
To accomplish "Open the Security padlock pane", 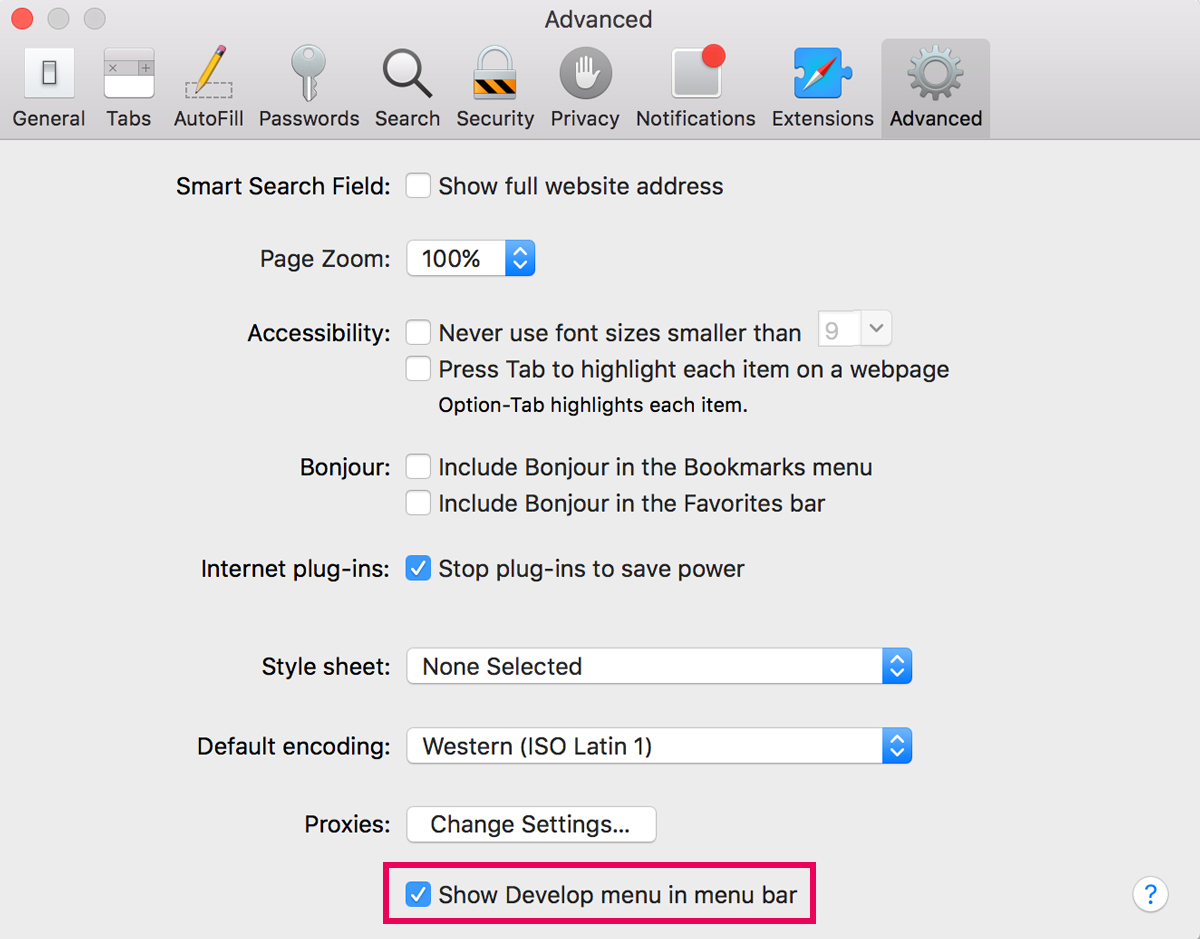I will [495, 88].
